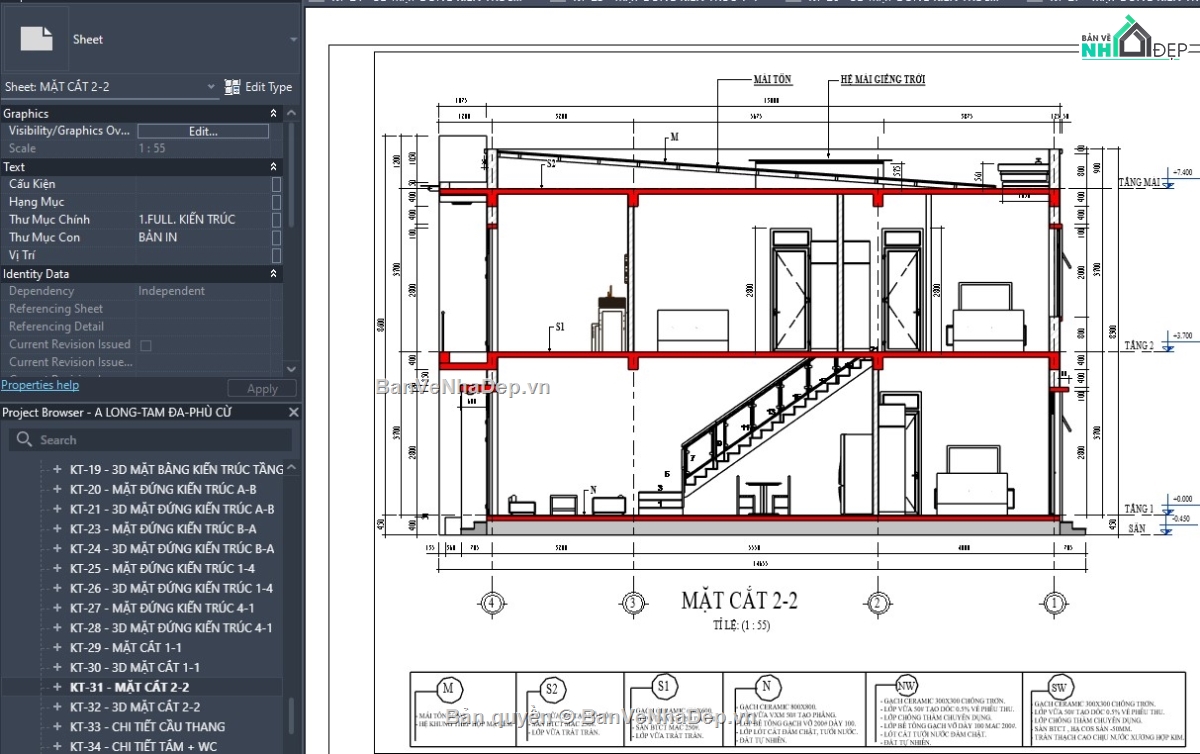Screen dimensions: 1200x754
Task: Select KT-30 - 3D MẶT CẮT 1-1
Action: pyautogui.click(x=135, y=667)
